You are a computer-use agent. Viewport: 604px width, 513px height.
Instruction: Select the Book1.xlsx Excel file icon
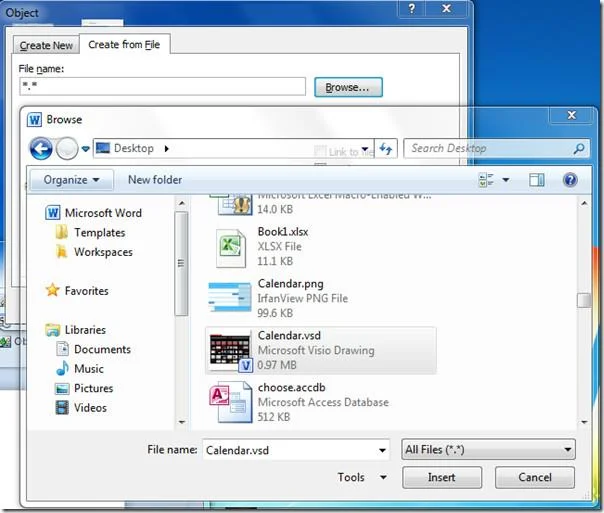click(x=231, y=248)
